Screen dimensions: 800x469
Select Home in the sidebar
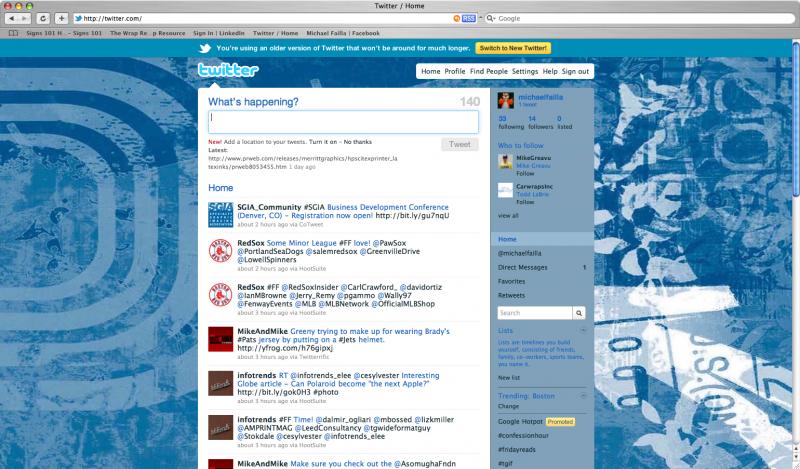pos(542,239)
